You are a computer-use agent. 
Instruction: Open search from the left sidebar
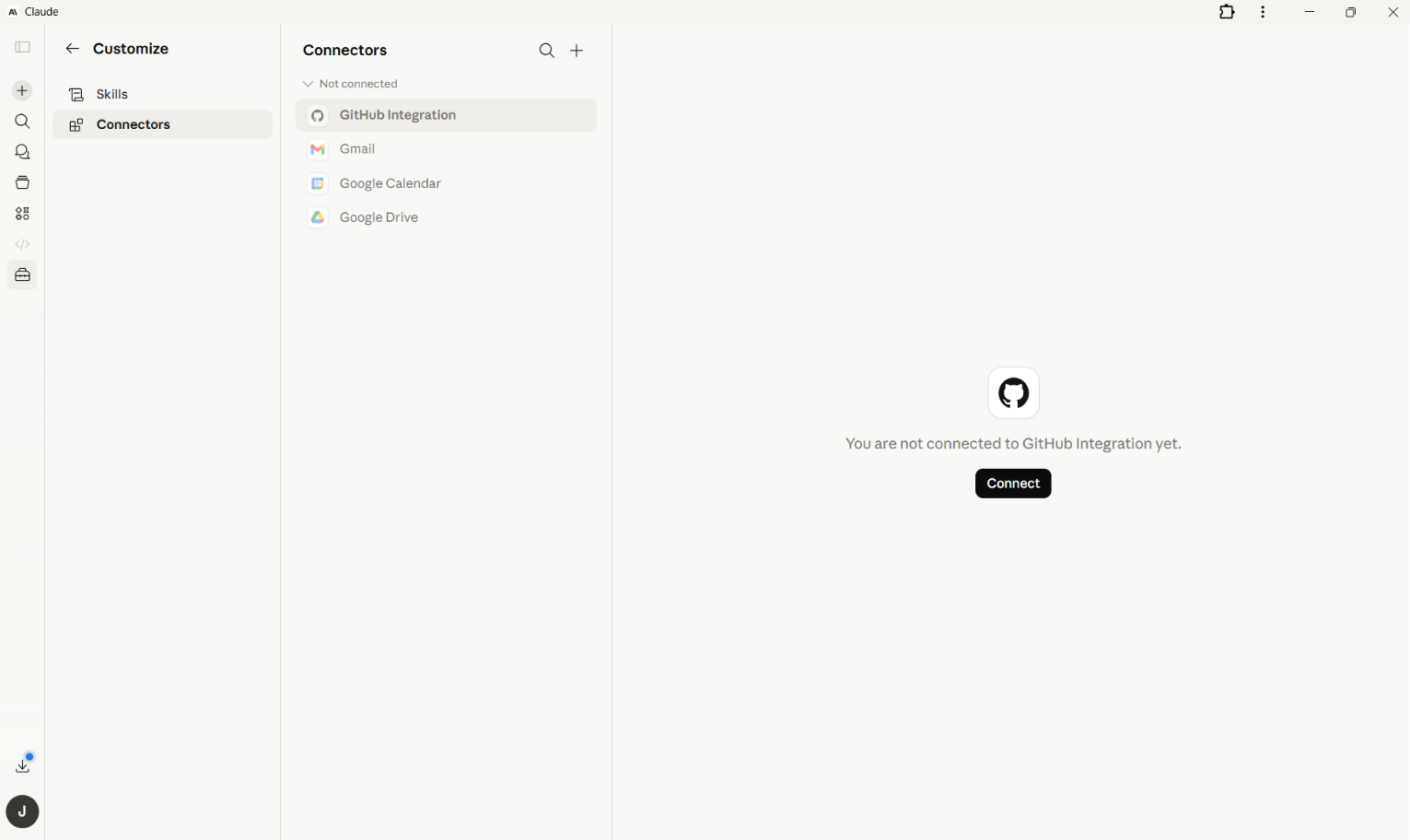point(22,122)
